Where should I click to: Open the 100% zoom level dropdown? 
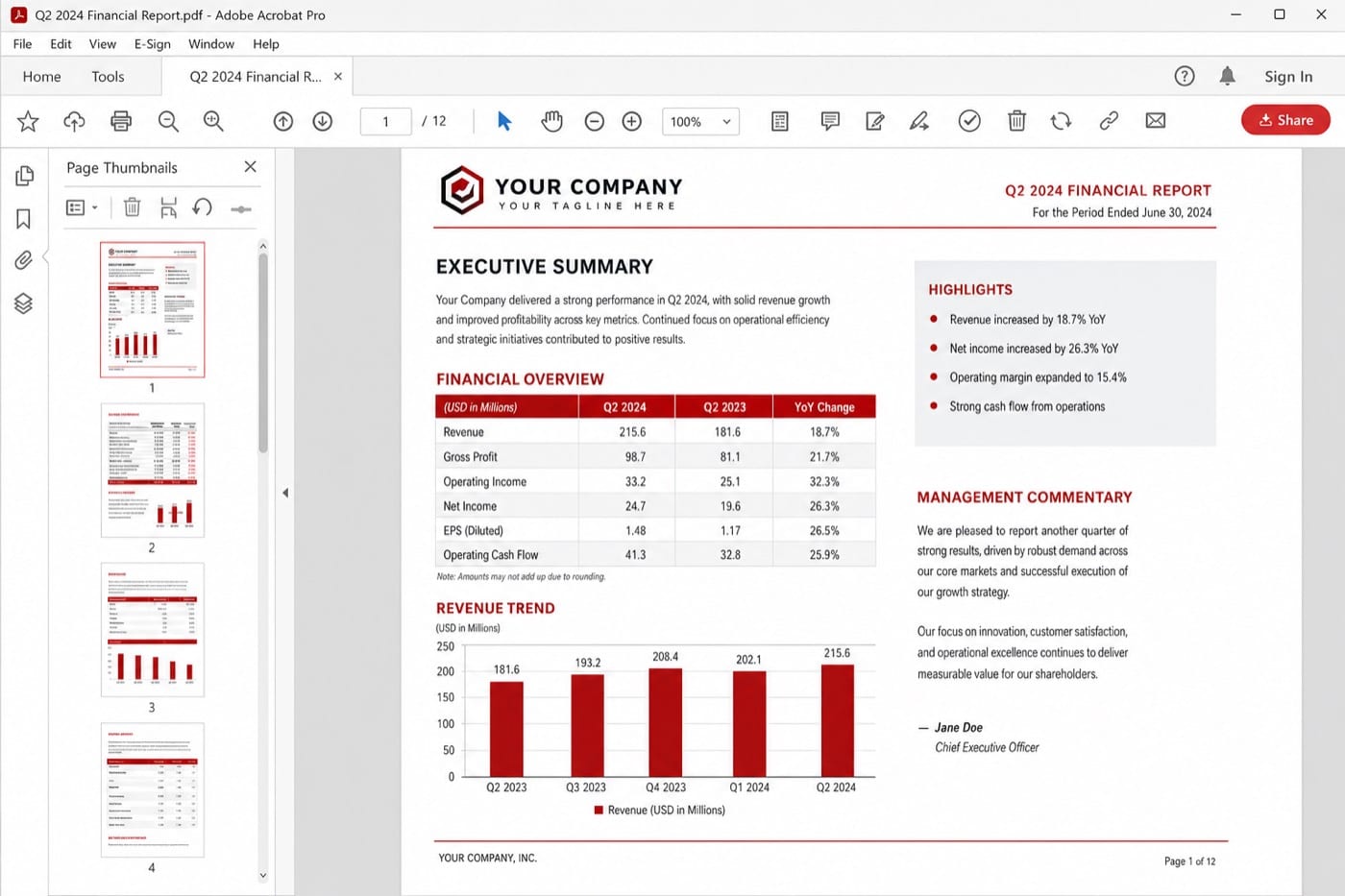pos(700,122)
